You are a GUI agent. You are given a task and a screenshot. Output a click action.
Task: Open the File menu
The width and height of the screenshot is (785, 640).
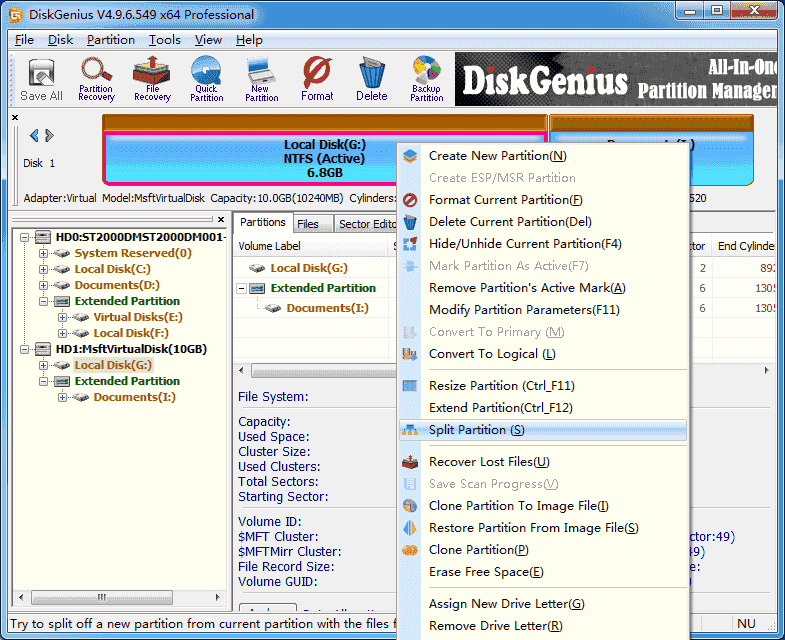click(24, 40)
